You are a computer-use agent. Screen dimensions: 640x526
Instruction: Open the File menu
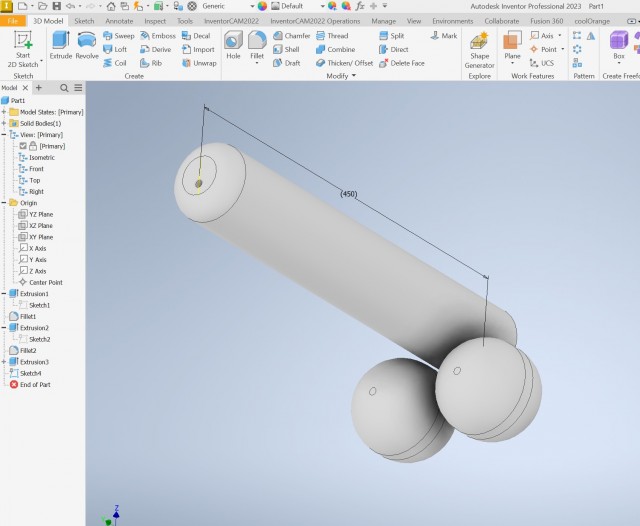[13, 21]
